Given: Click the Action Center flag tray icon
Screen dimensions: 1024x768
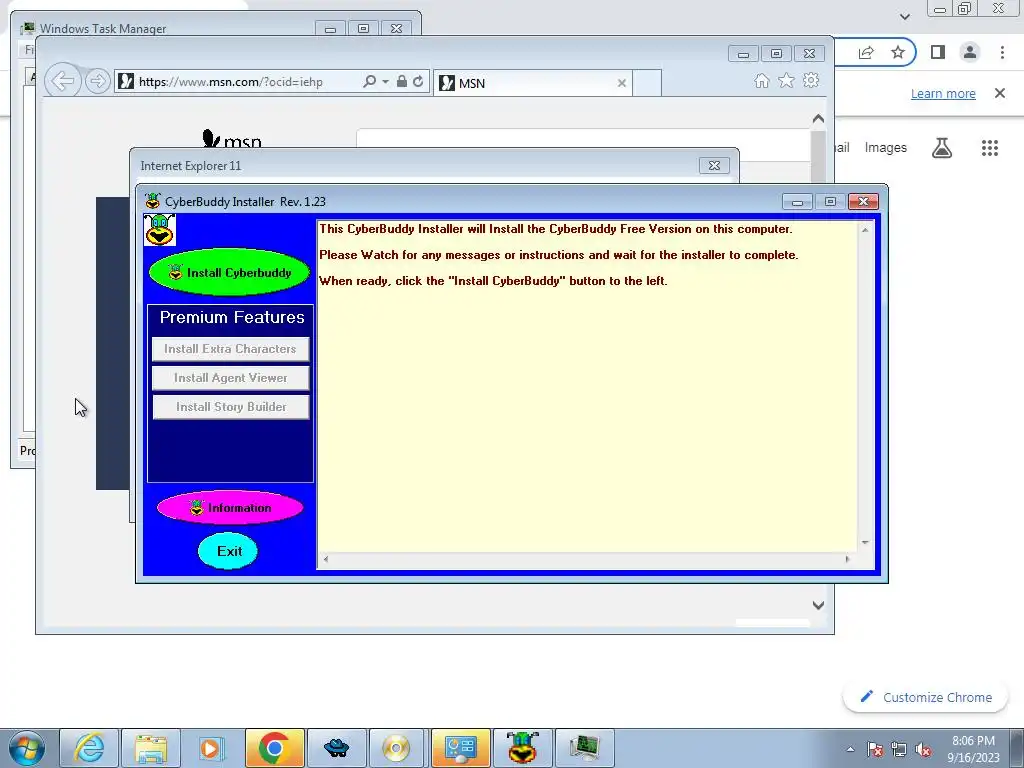Looking at the screenshot, I should [874, 749].
